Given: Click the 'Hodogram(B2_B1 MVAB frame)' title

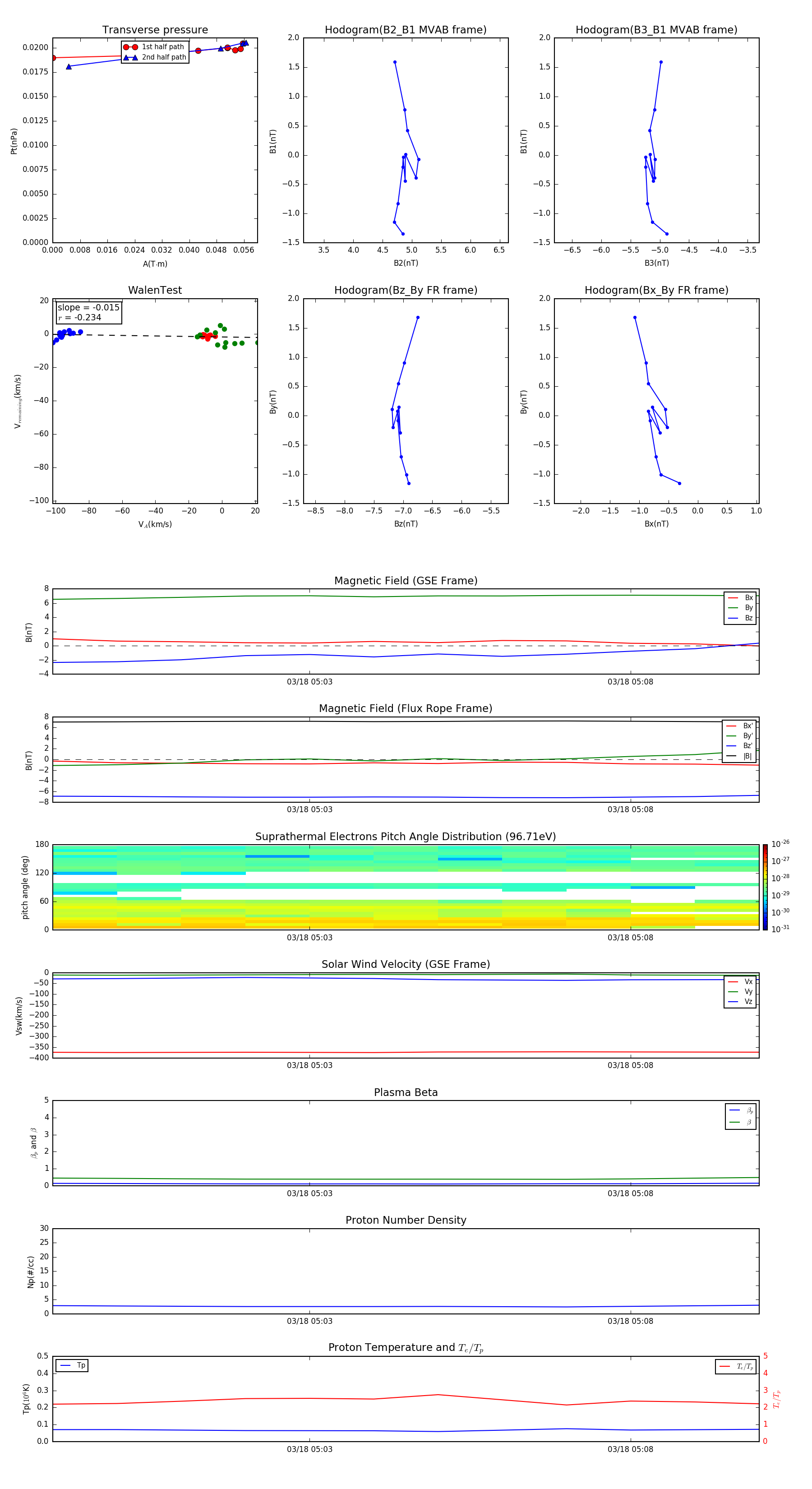Looking at the screenshot, I should coord(406,30).
